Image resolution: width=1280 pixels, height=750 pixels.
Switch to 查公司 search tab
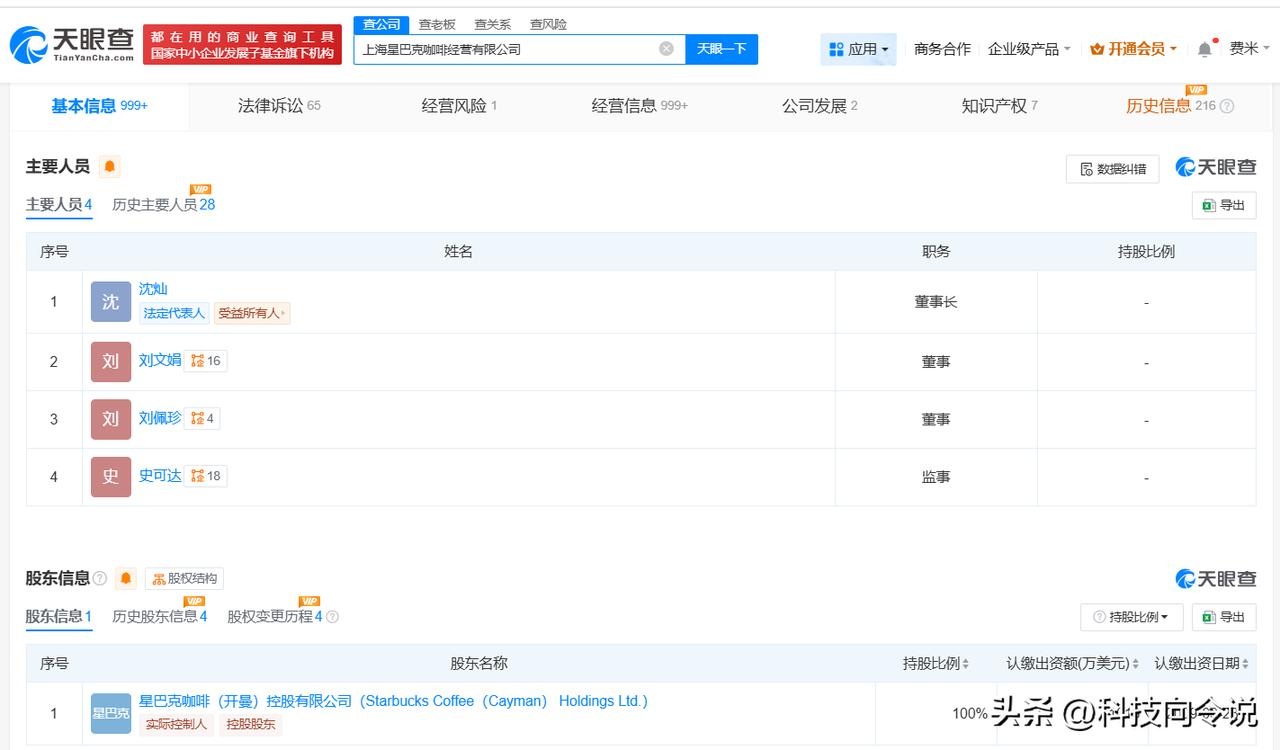381,24
